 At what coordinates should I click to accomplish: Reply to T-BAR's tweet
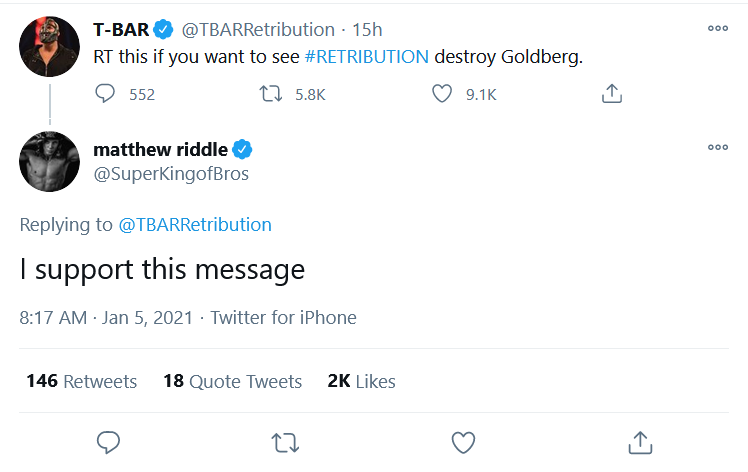coord(107,94)
